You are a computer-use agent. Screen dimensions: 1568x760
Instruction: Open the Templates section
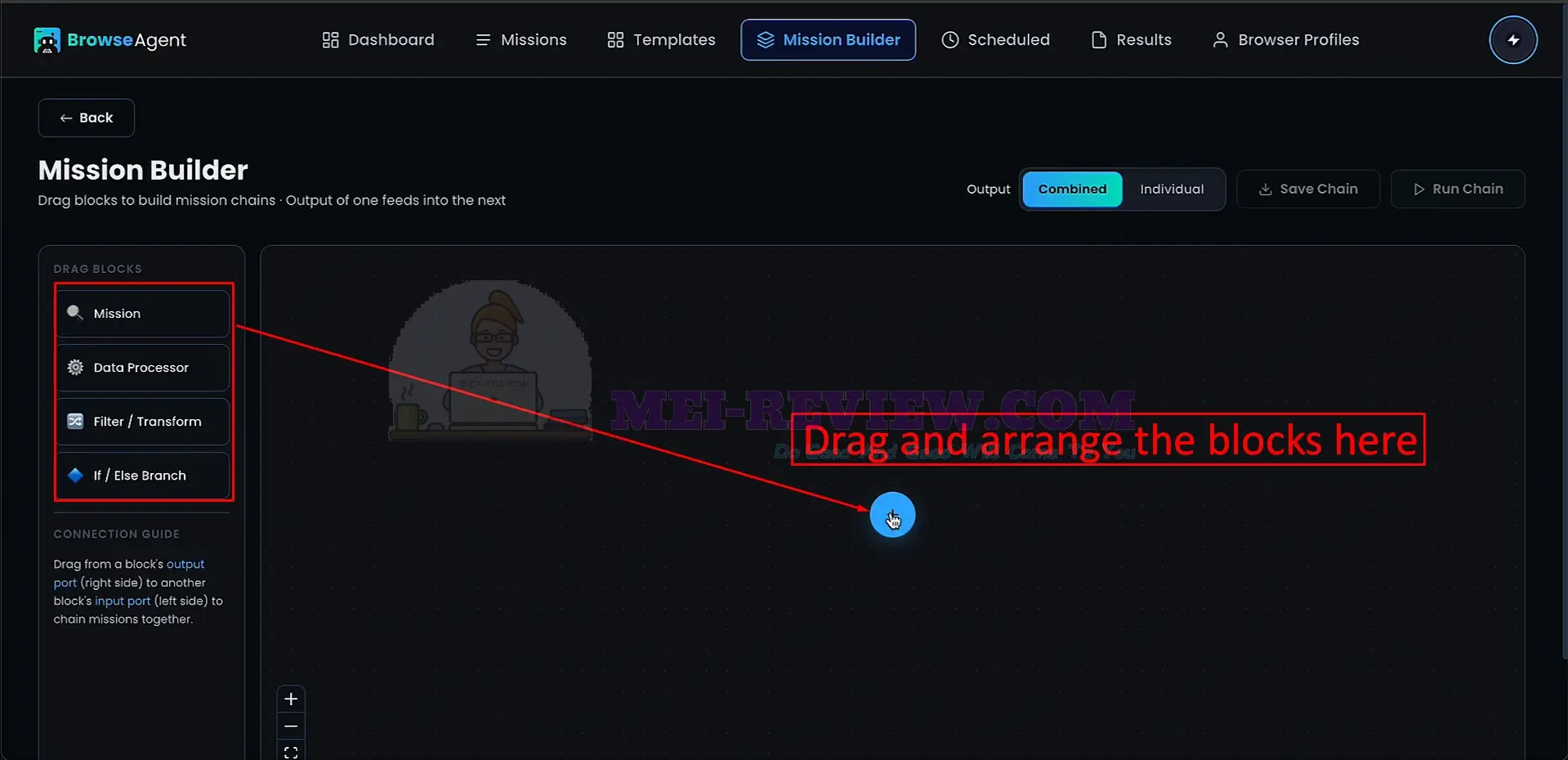(662, 40)
